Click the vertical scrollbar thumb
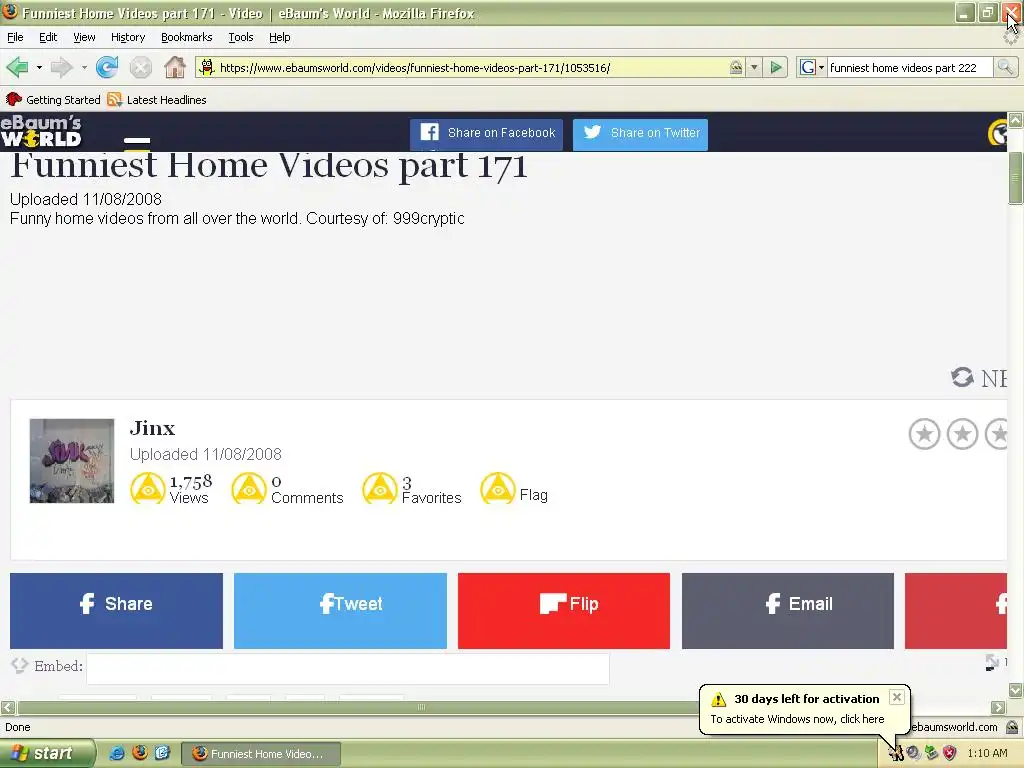 click(1016, 178)
